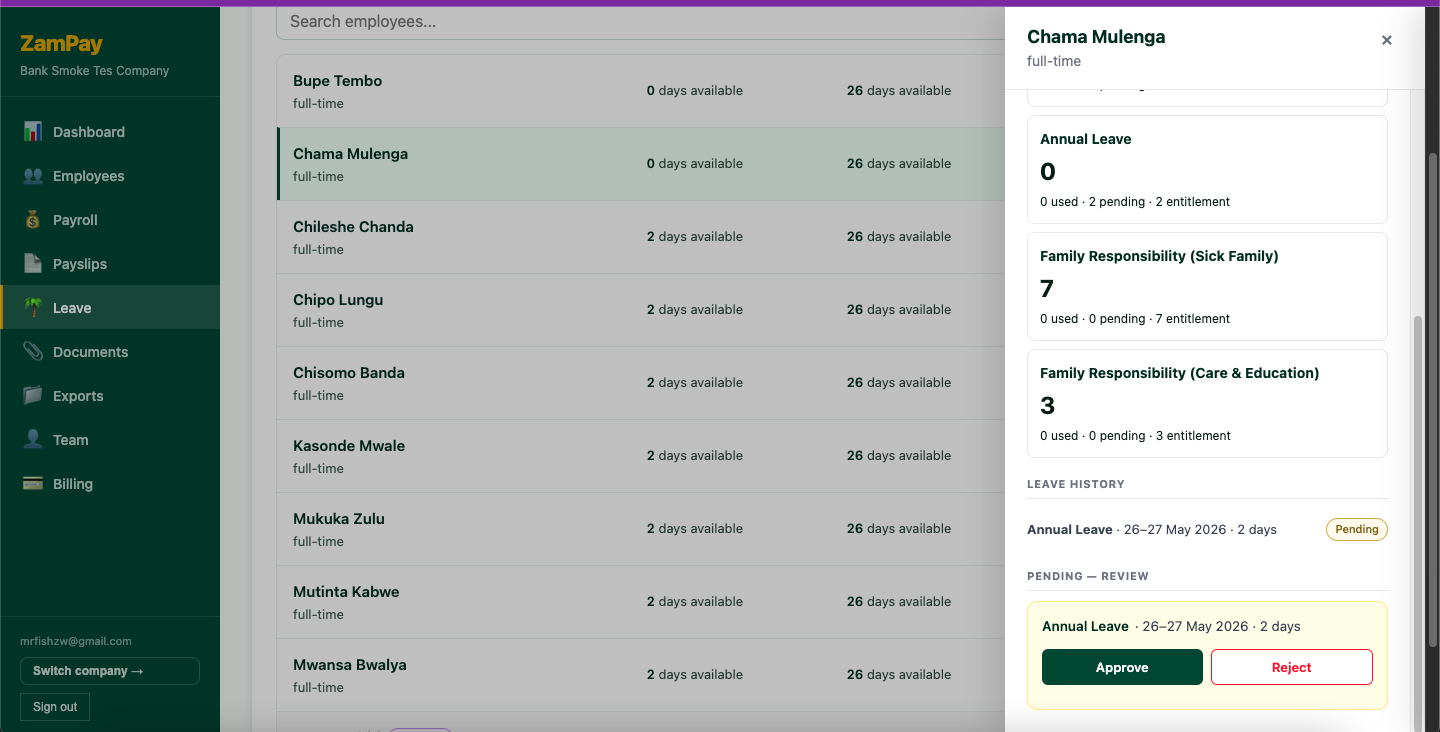Click the ZamPay logo text
The width and height of the screenshot is (1440, 732).
pyautogui.click(x=61, y=44)
